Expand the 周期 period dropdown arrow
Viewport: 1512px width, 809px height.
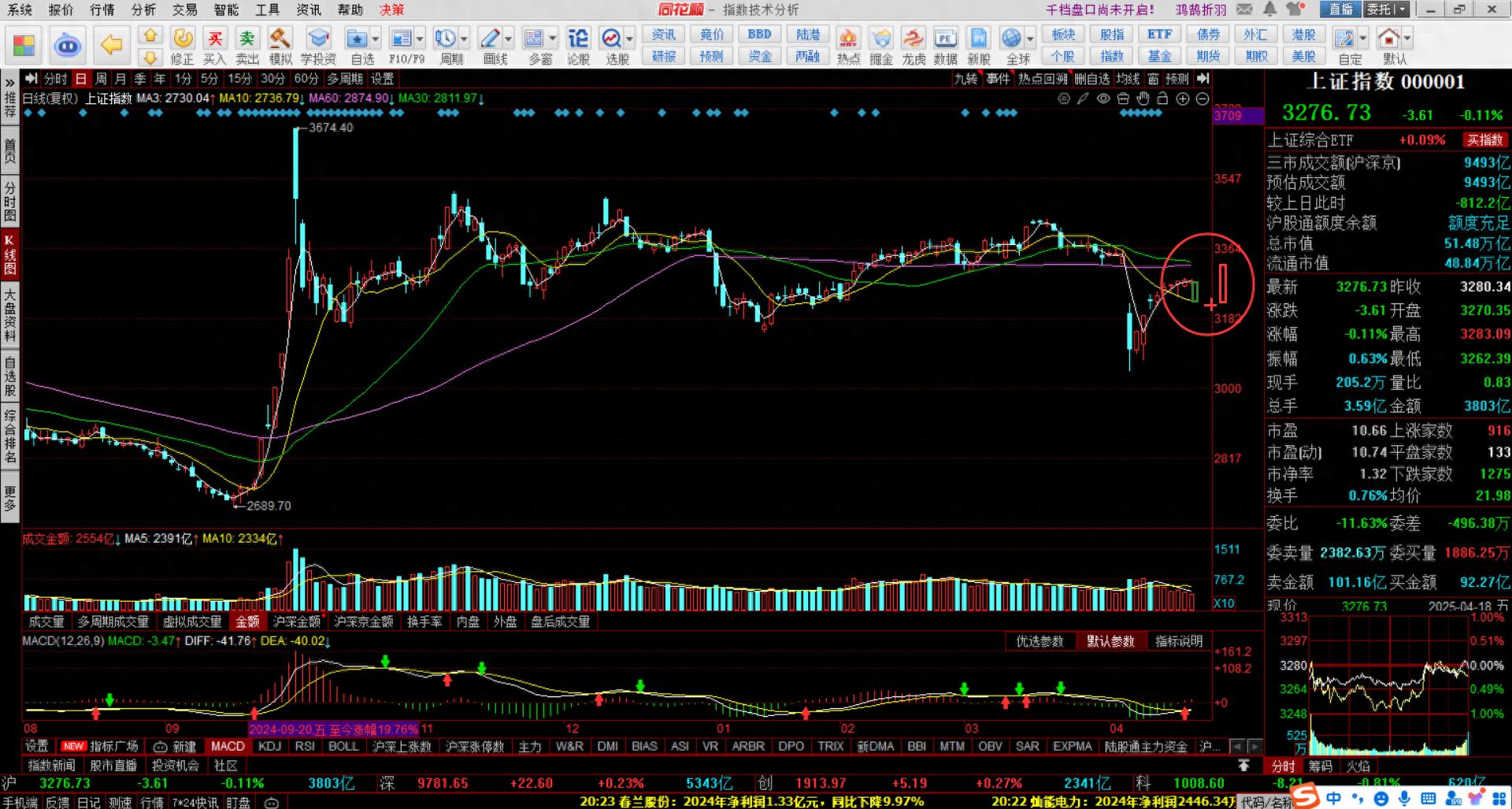(x=465, y=39)
